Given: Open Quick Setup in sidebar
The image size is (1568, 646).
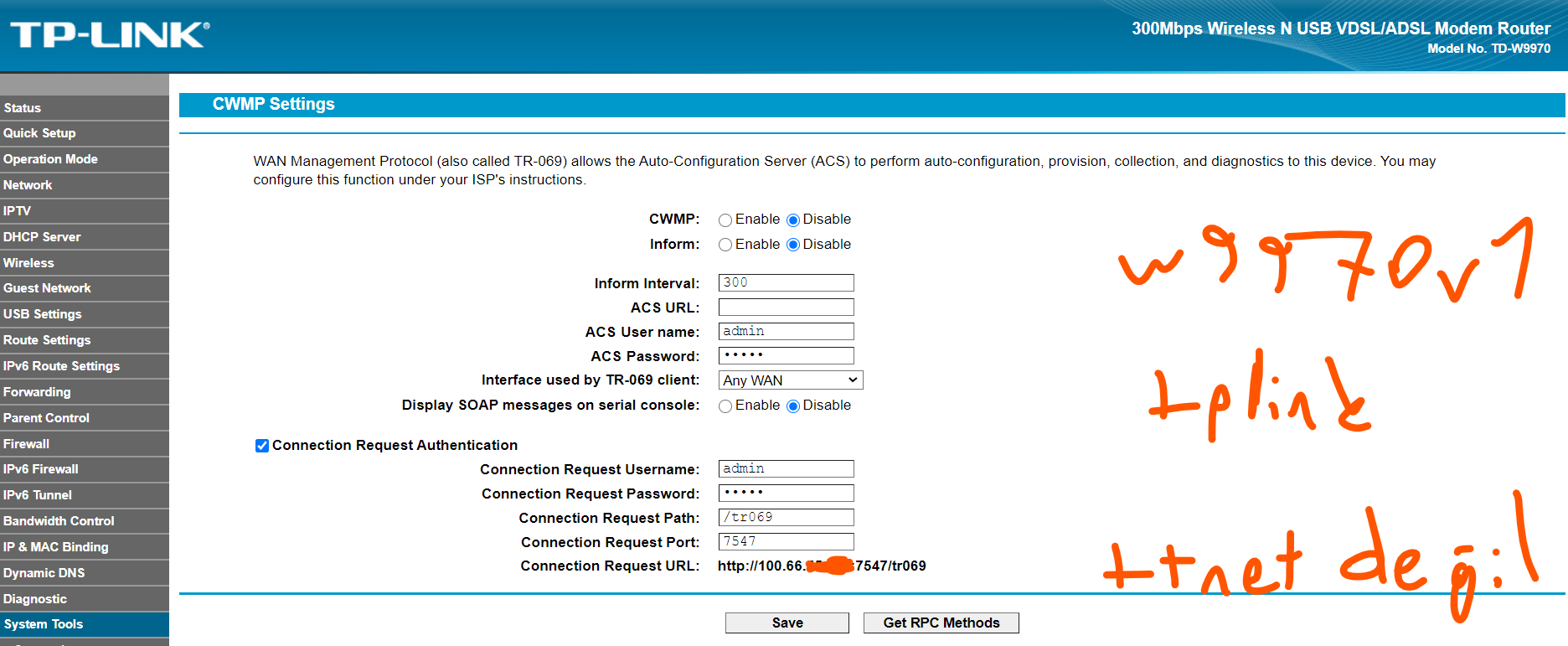Looking at the screenshot, I should click(x=84, y=133).
